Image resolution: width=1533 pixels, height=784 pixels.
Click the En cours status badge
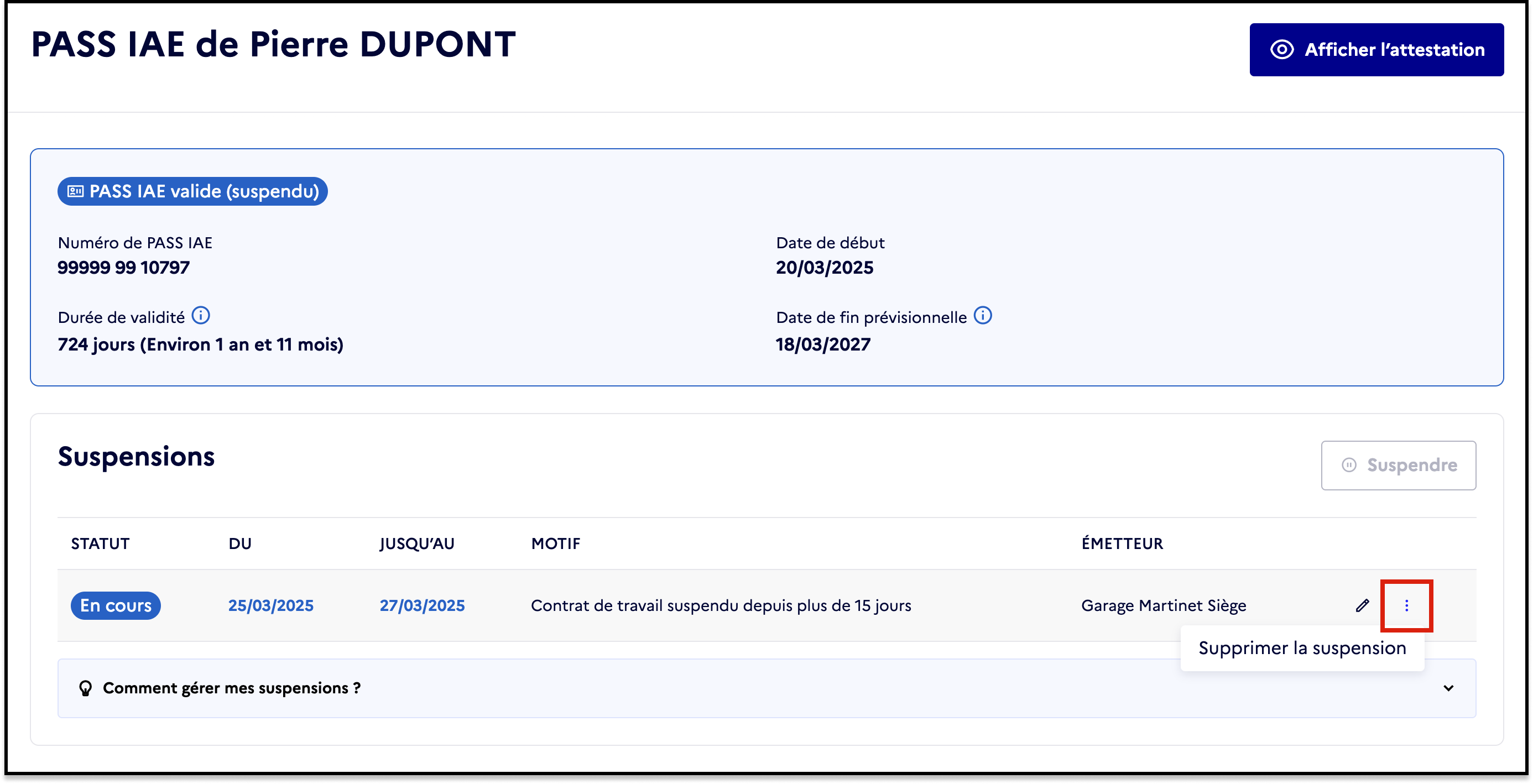click(116, 605)
